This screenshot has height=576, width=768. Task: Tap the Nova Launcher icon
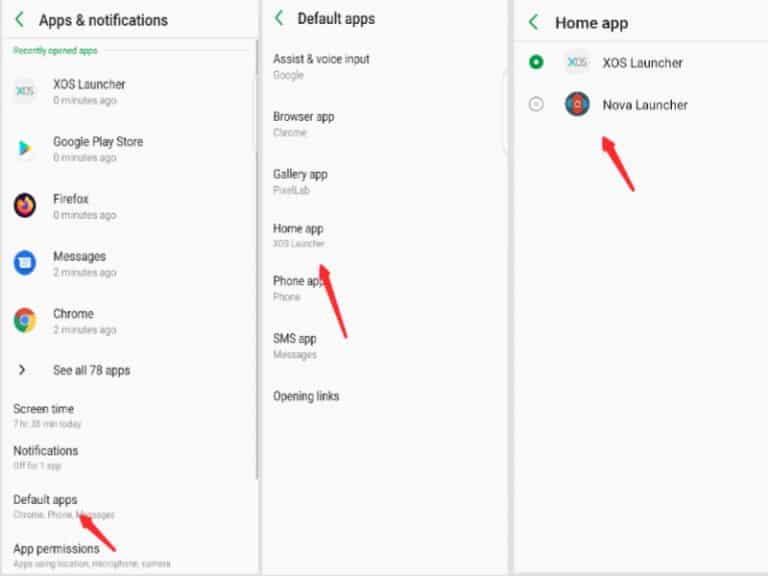(577, 104)
